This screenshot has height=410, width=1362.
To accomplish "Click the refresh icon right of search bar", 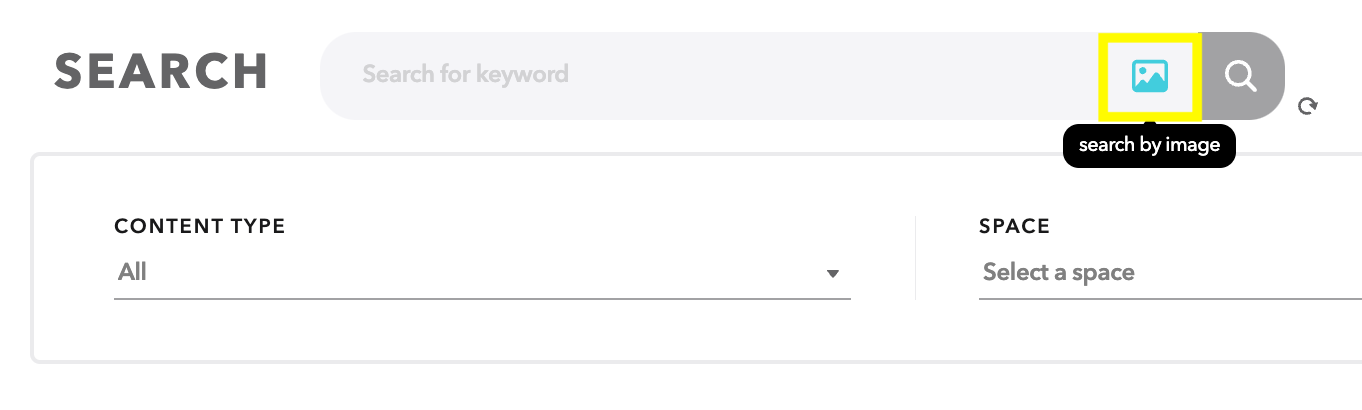I will tap(1306, 105).
